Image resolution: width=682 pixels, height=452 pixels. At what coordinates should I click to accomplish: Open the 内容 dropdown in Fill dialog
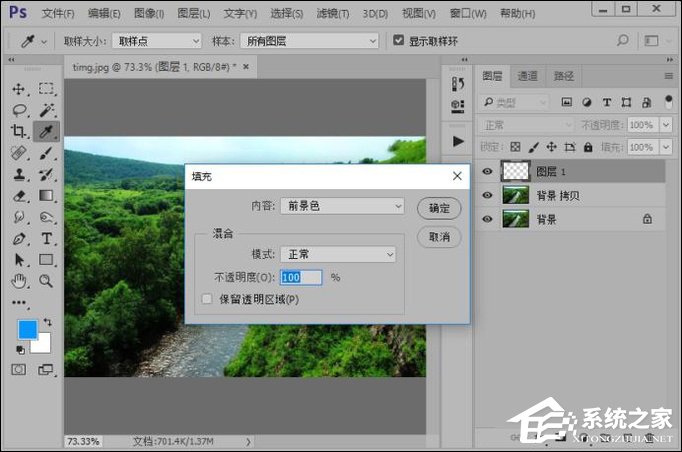(341, 206)
